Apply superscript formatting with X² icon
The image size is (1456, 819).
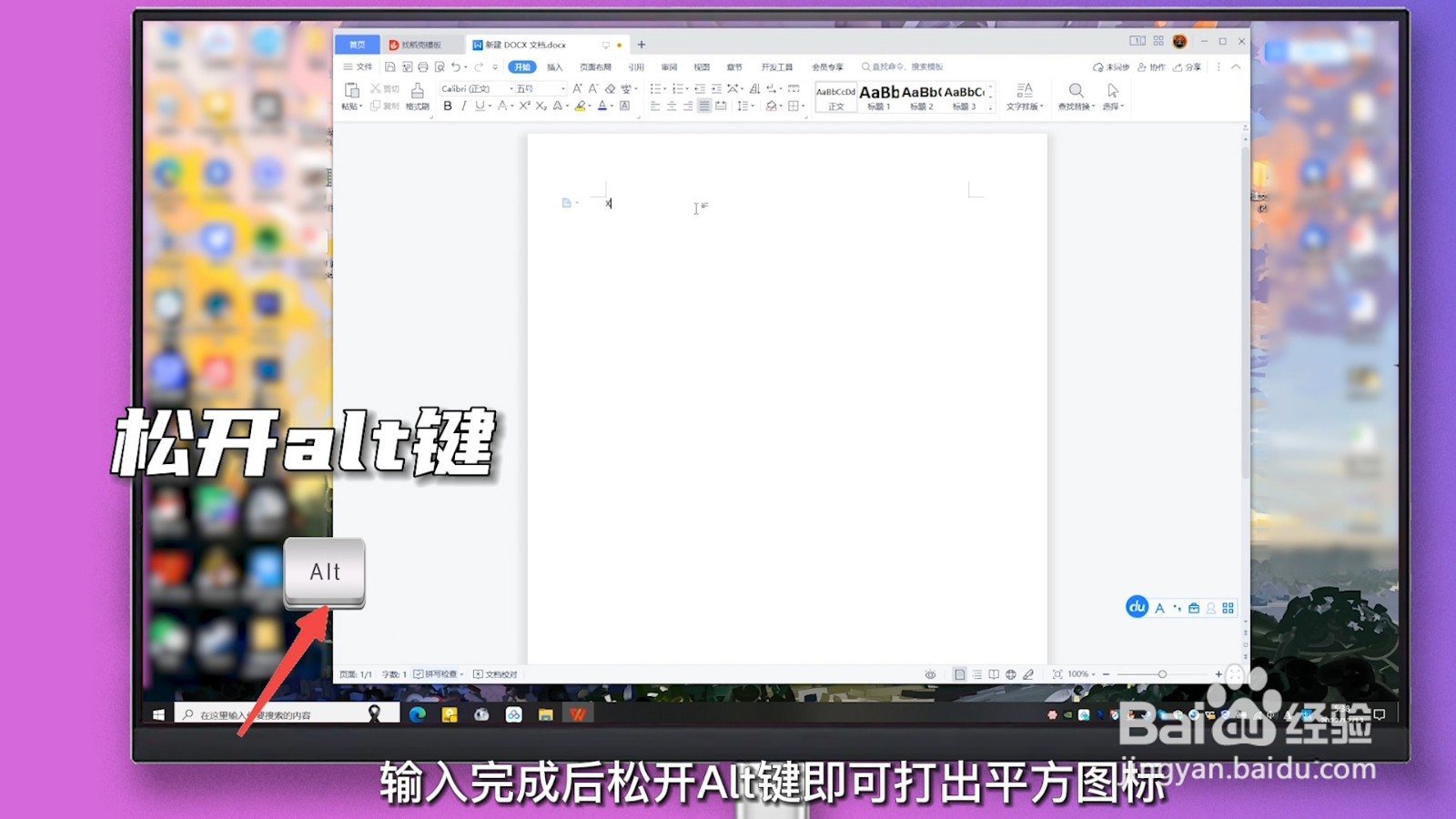[524, 105]
